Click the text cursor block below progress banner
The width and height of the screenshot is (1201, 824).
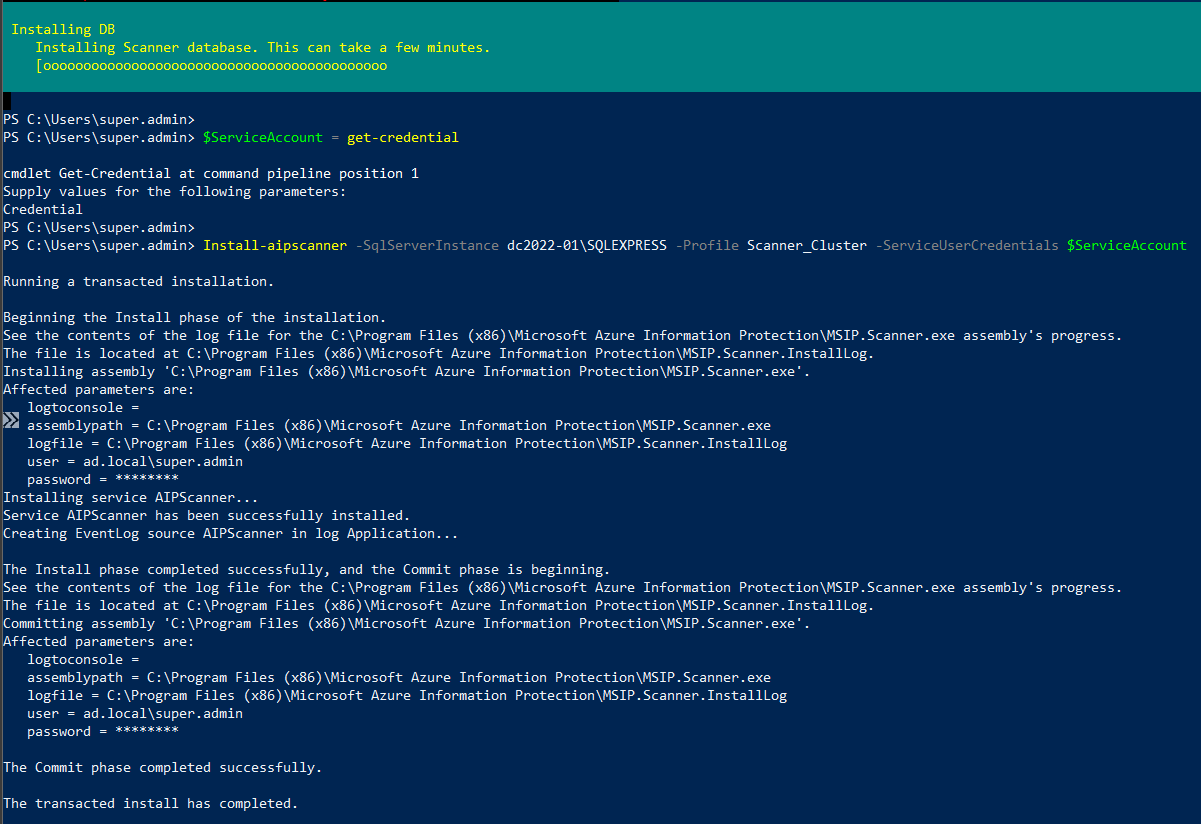(7, 101)
